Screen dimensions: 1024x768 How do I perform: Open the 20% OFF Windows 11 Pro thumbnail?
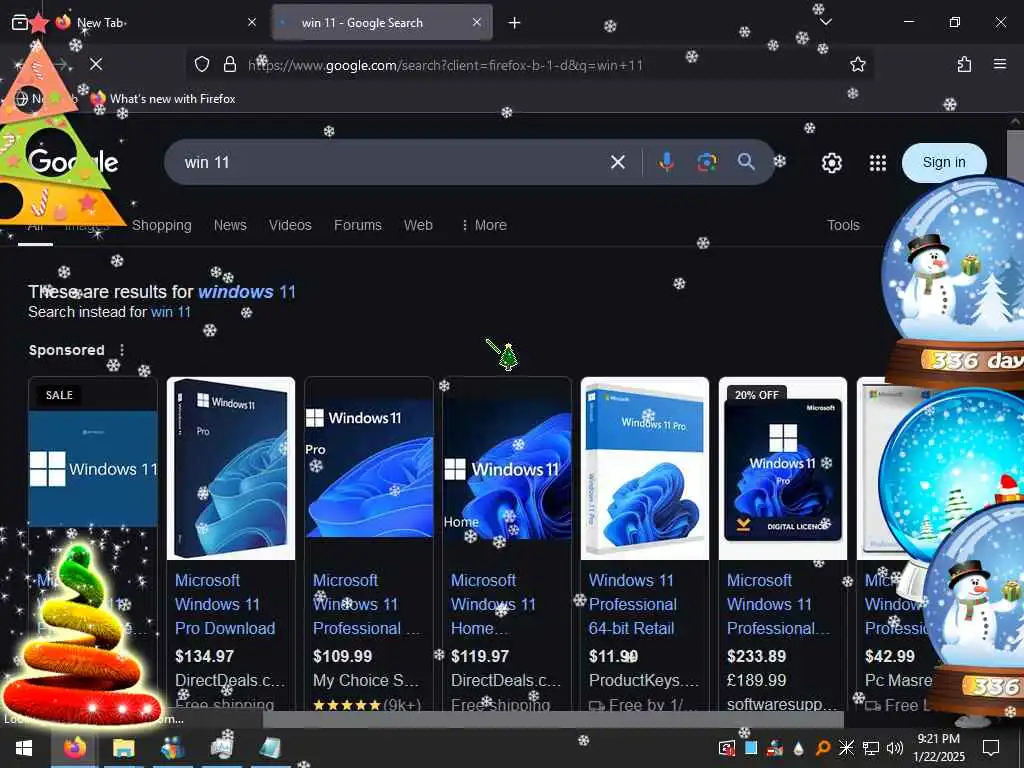782,468
